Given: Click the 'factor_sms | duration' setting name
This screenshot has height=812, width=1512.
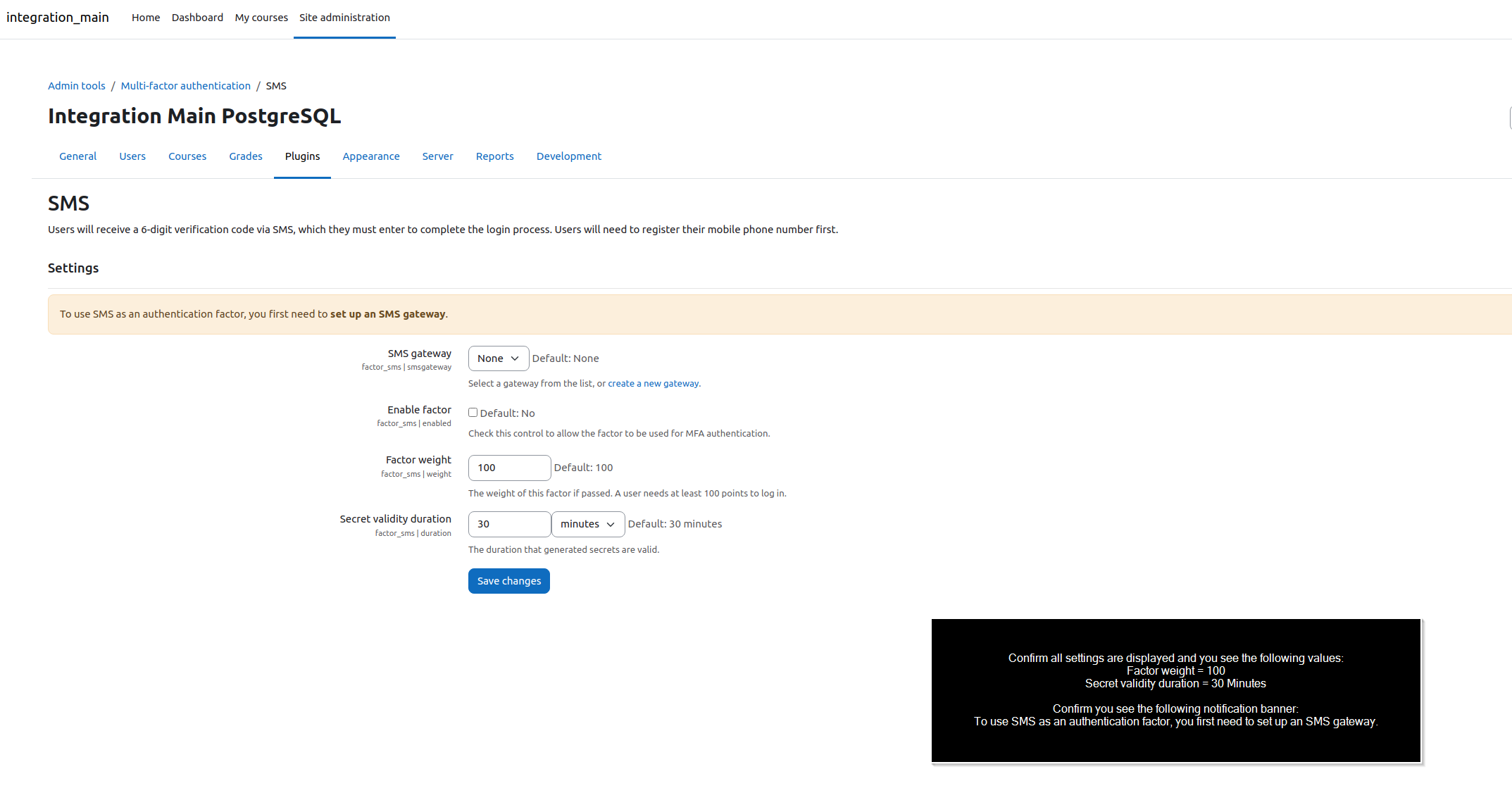Looking at the screenshot, I should tap(413, 533).
